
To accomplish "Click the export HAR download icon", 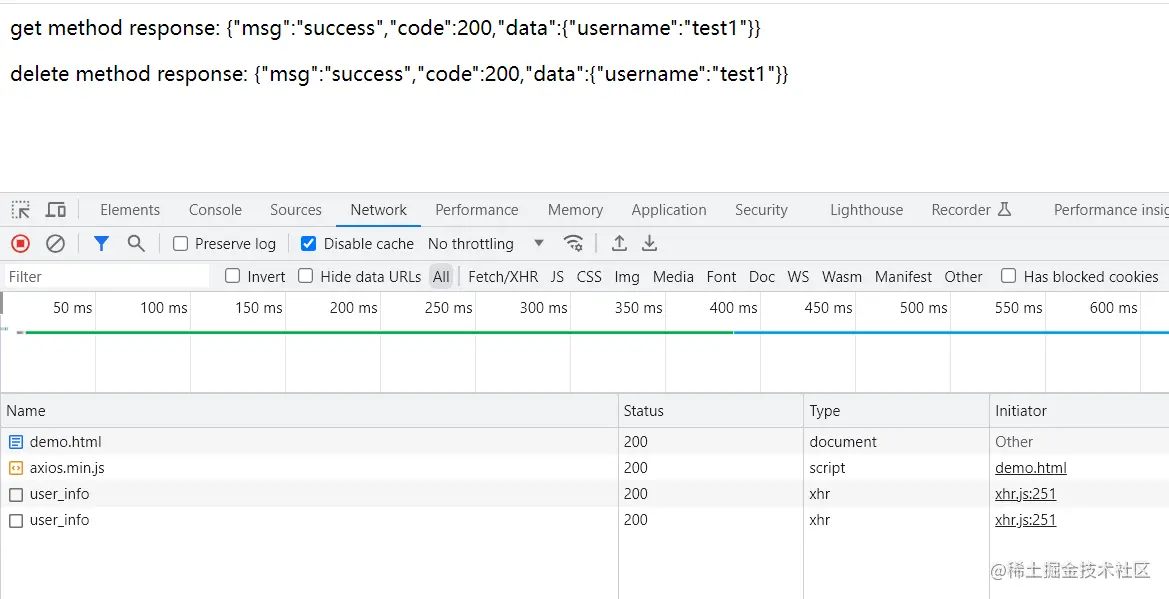I will [649, 243].
